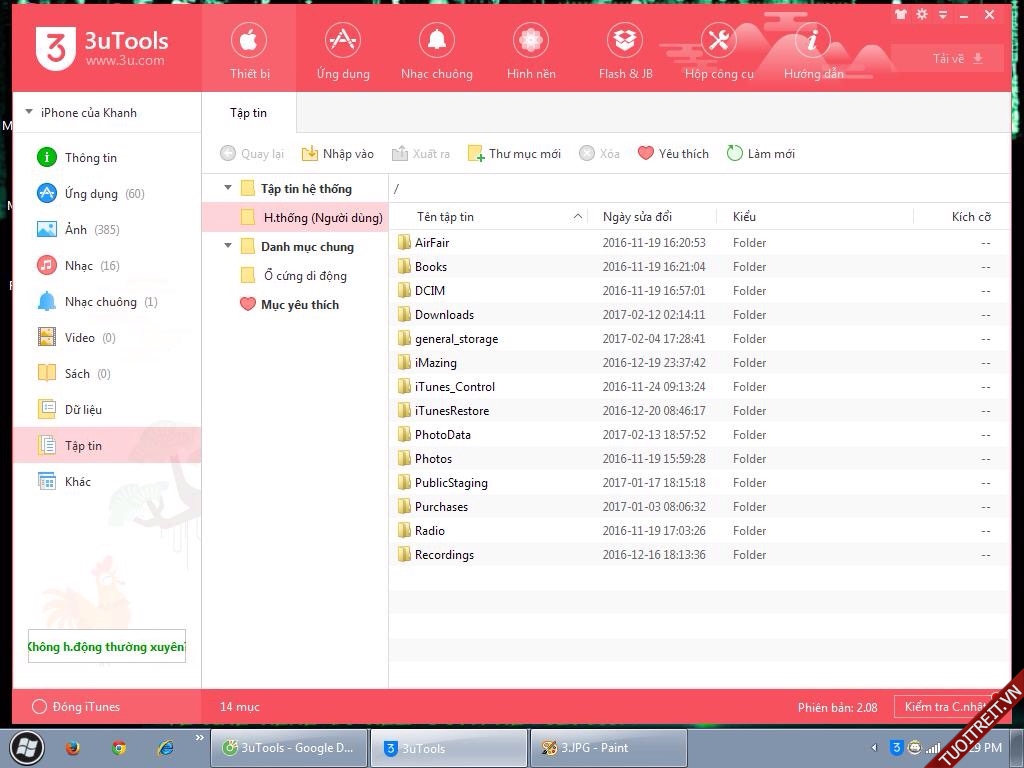Open Firefox from the Windows taskbar

pyautogui.click(x=73, y=748)
